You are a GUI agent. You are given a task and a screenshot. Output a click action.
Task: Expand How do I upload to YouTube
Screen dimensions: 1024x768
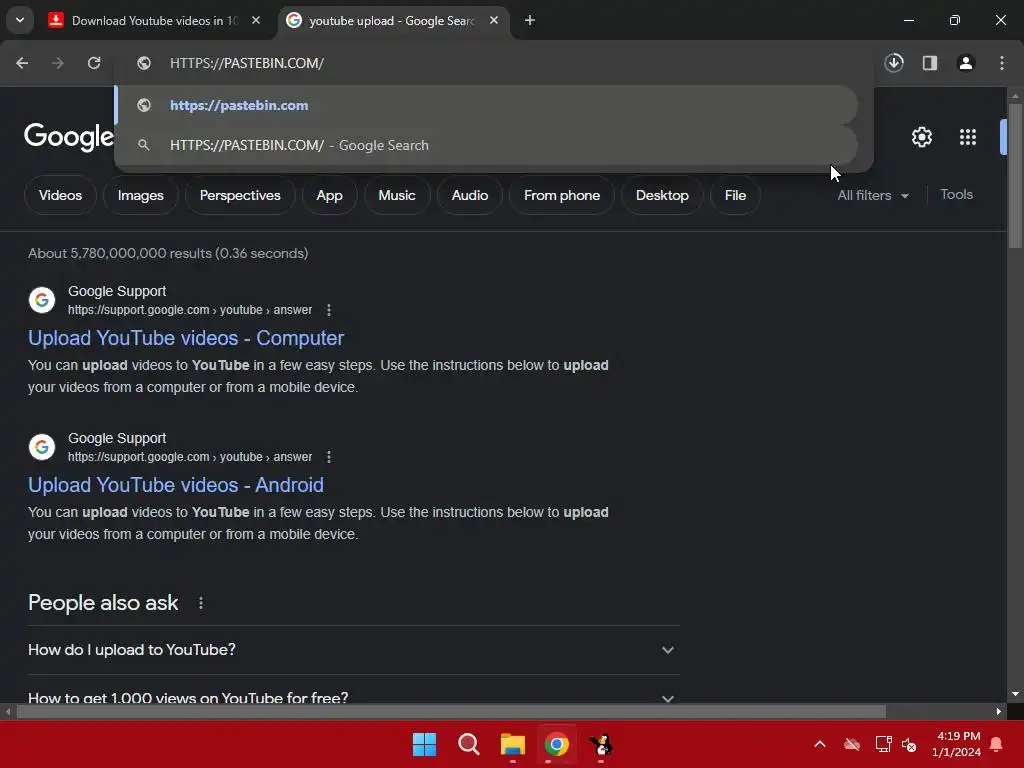point(353,650)
